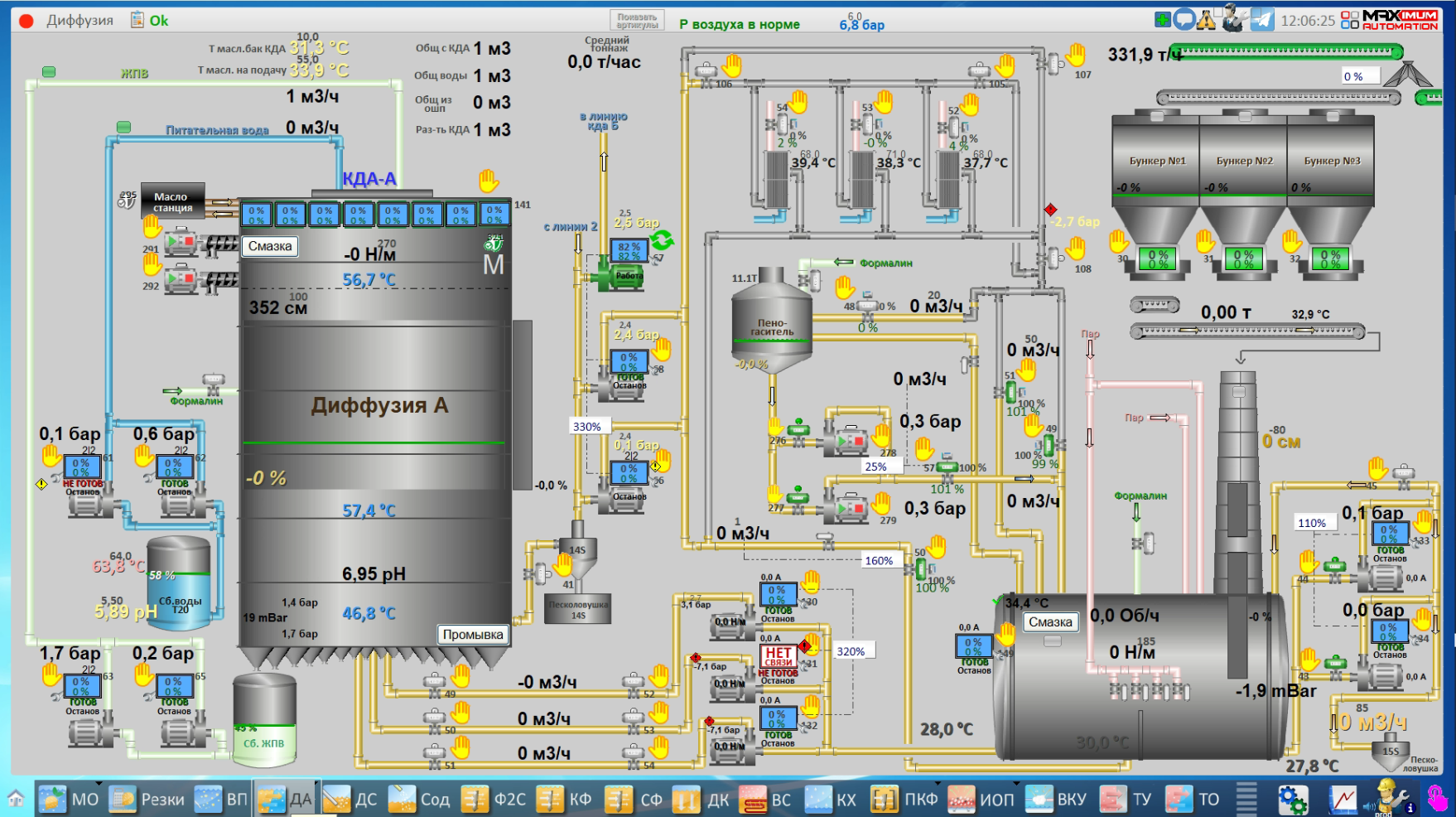The image size is (1456, 817).
Task: Switch to the Резки screen tab
Action: [x=147, y=800]
